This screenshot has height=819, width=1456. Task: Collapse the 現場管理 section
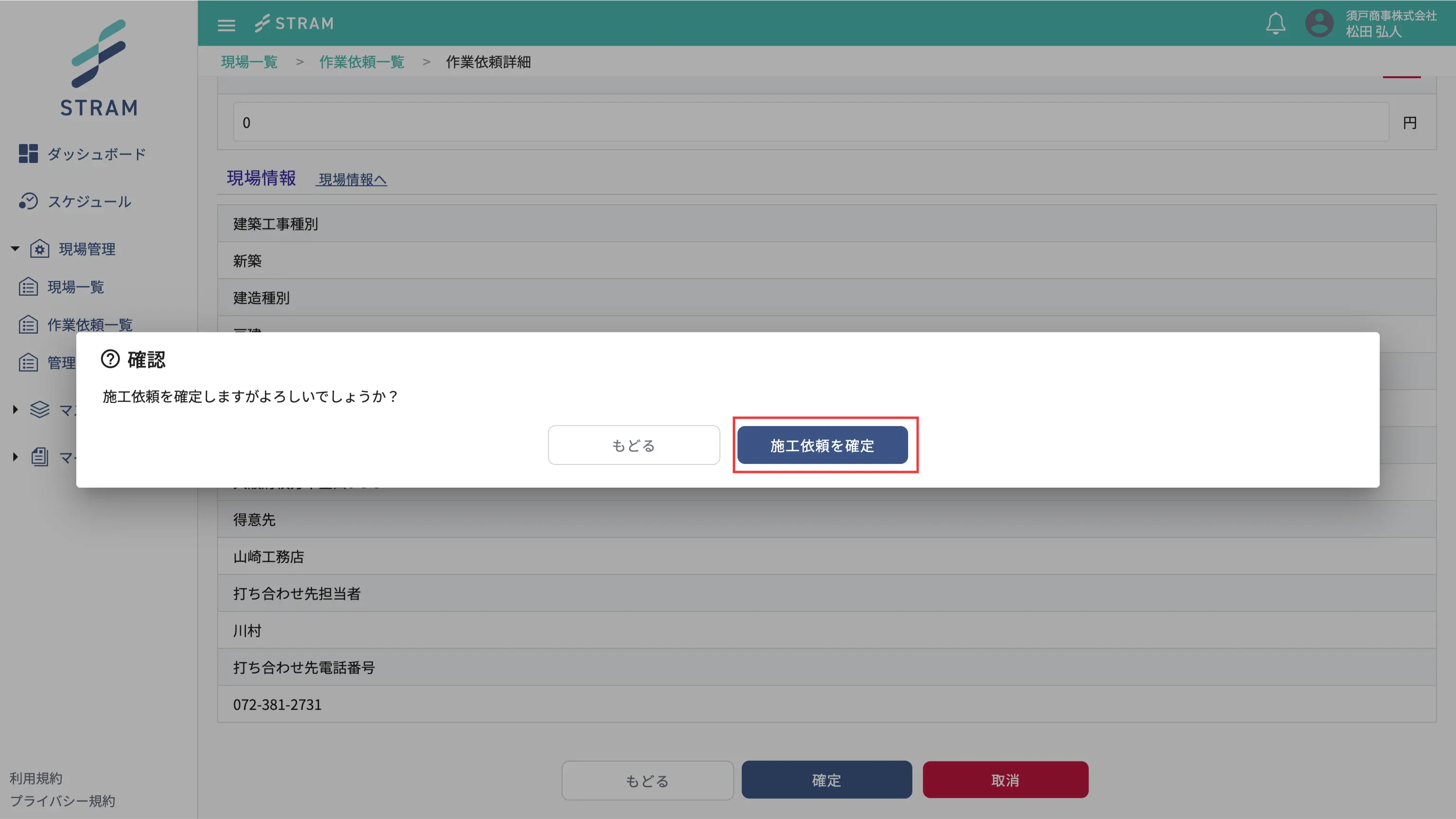point(14,249)
